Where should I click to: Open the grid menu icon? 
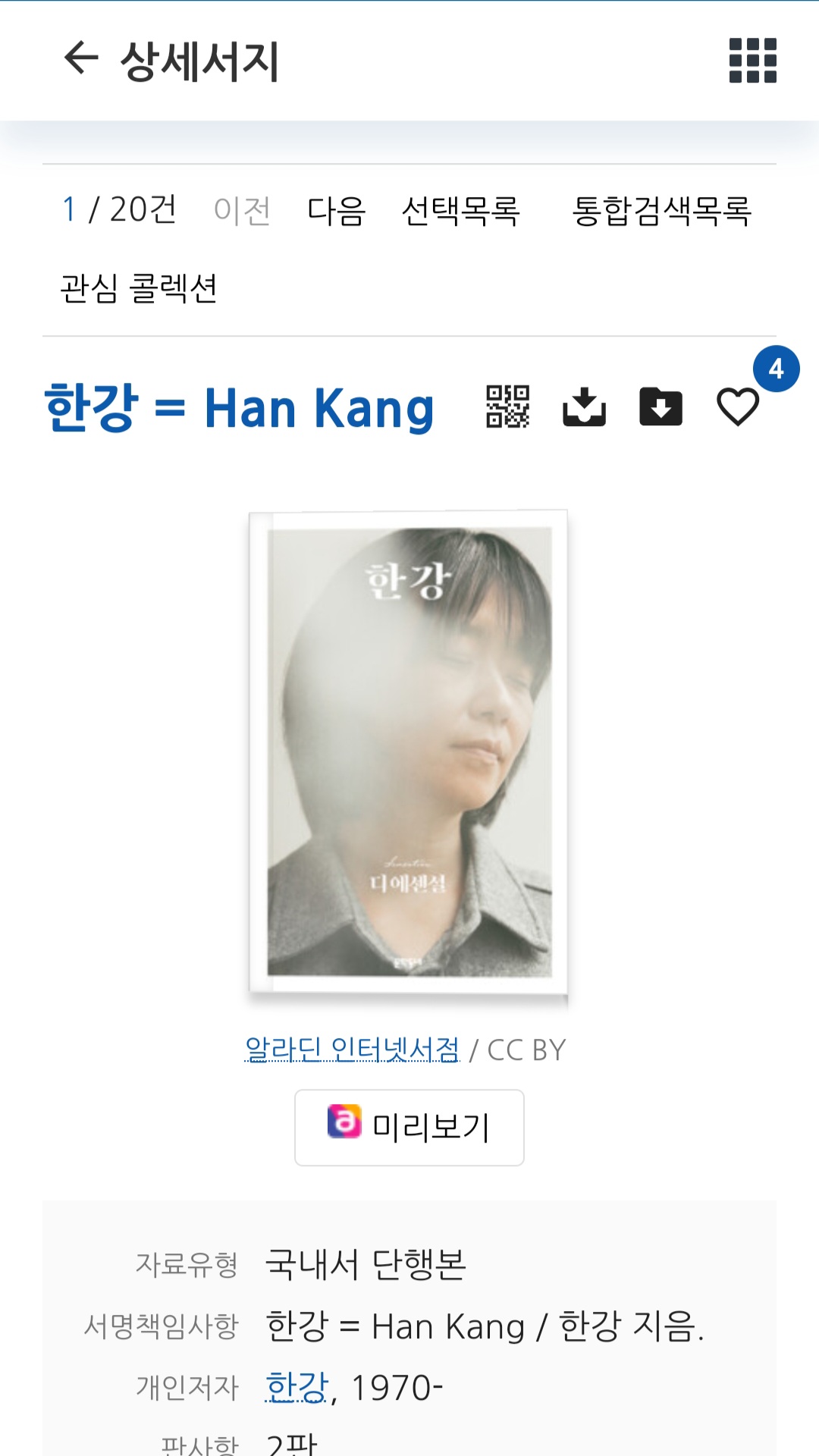752,60
